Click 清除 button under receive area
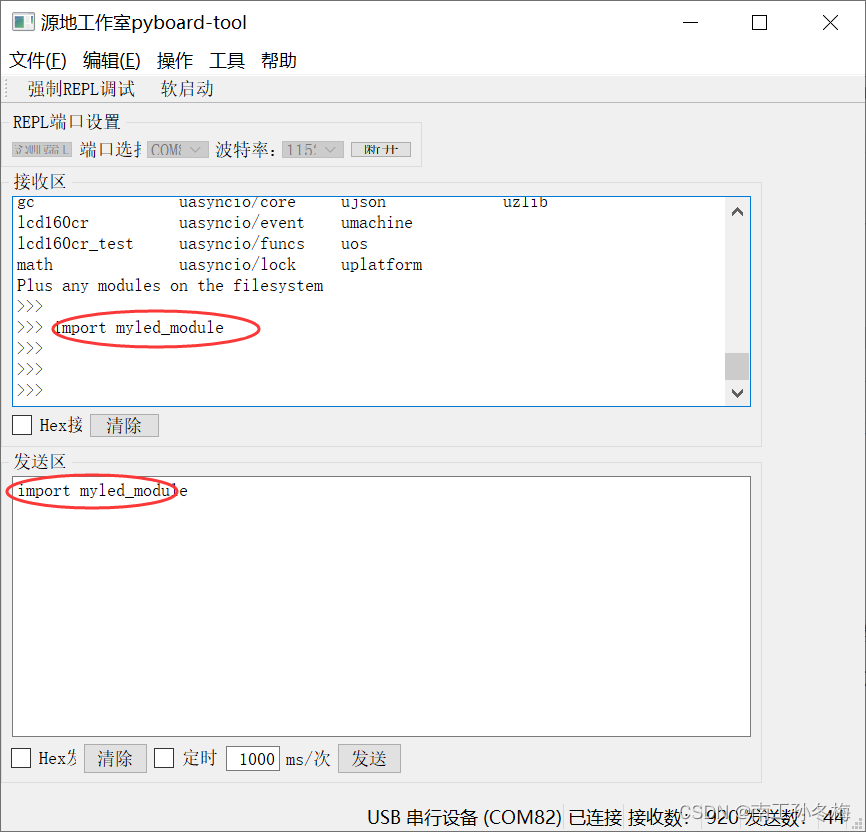This screenshot has width=866, height=832. pos(124,425)
